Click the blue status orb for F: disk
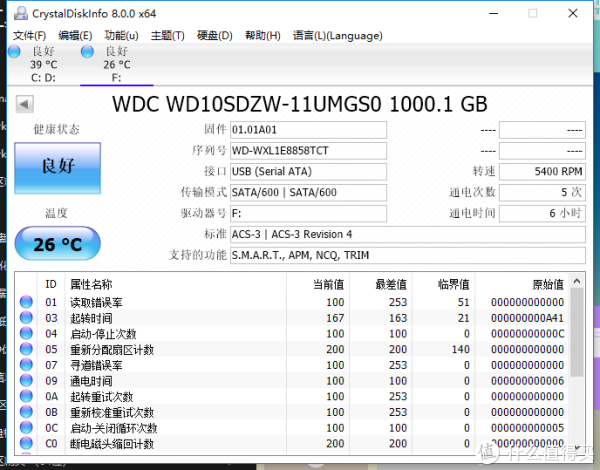600x470 pixels. (87, 51)
